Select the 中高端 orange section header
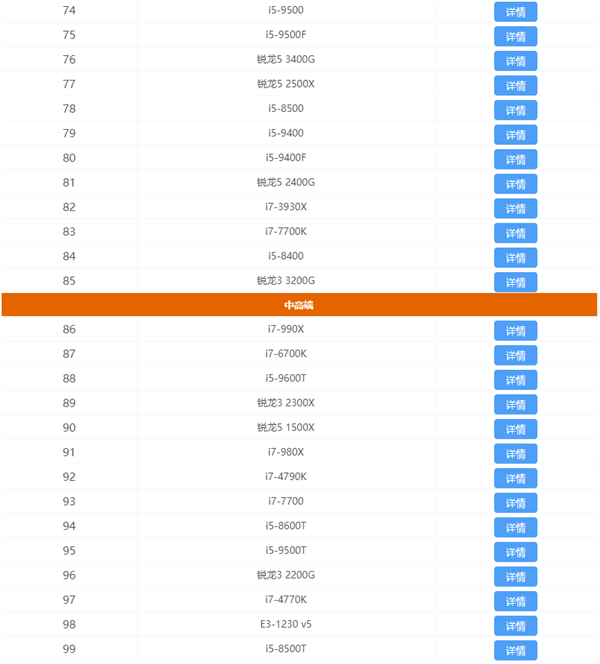Viewport: 600px width, 664px height. point(299,304)
